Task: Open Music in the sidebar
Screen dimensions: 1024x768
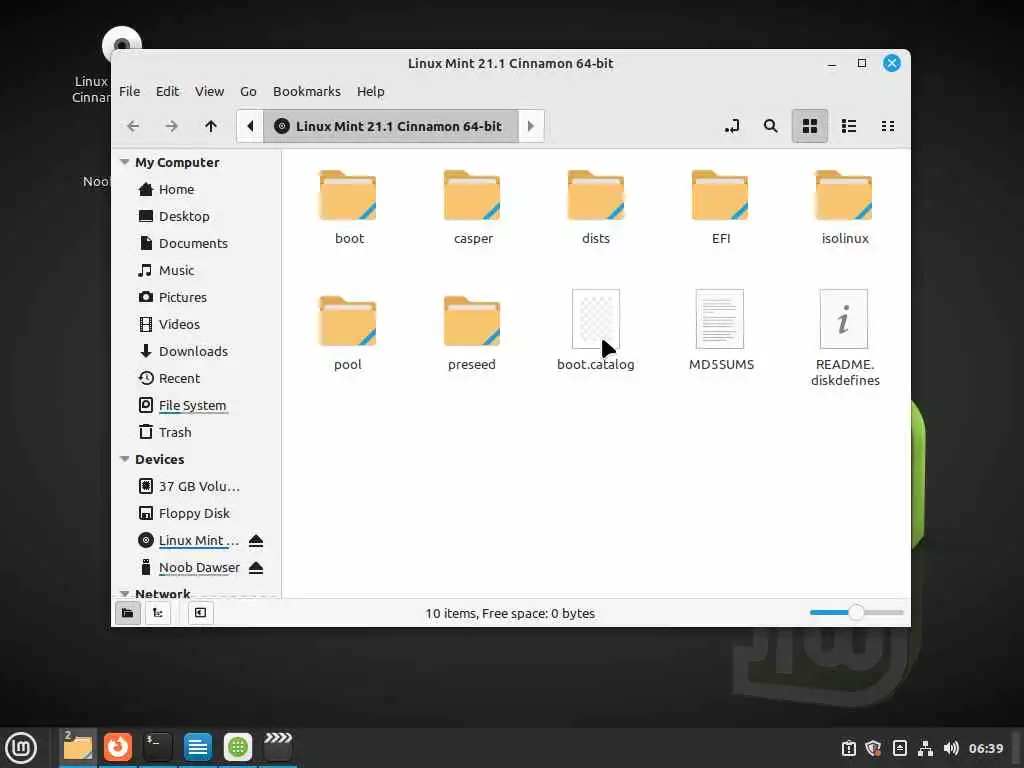Action: pos(176,270)
